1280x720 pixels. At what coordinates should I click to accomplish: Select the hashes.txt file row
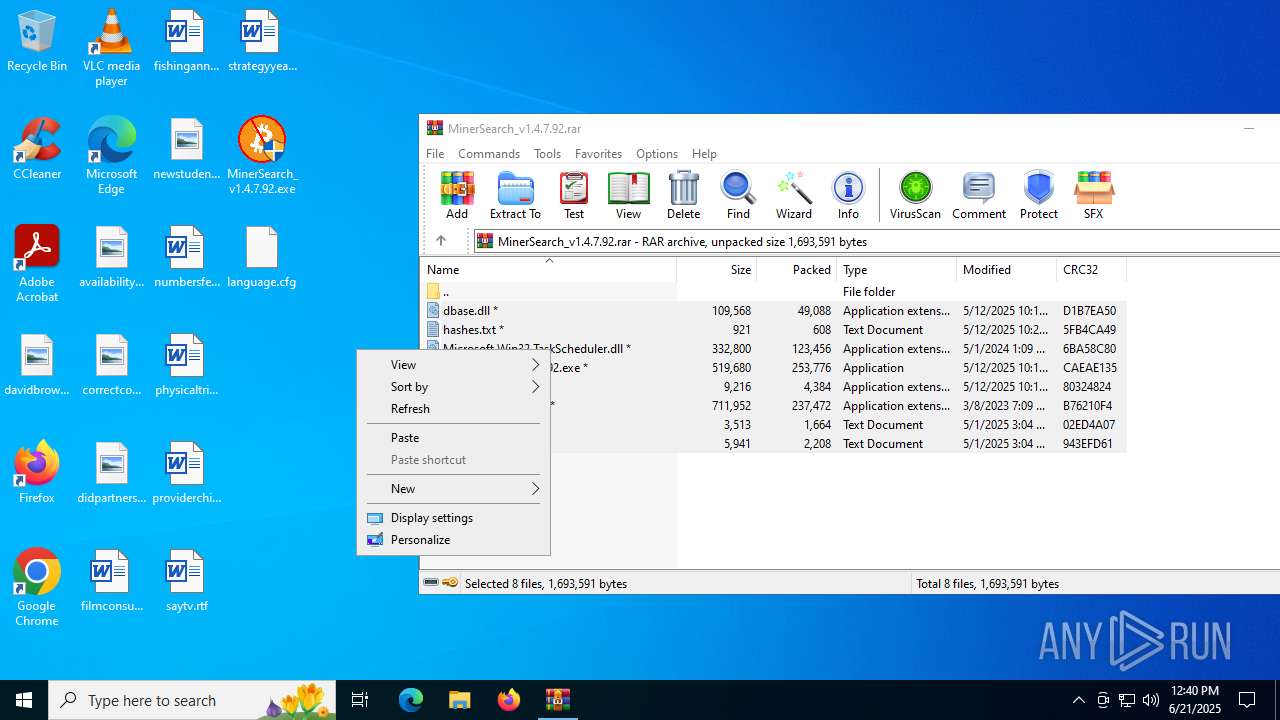click(773, 330)
